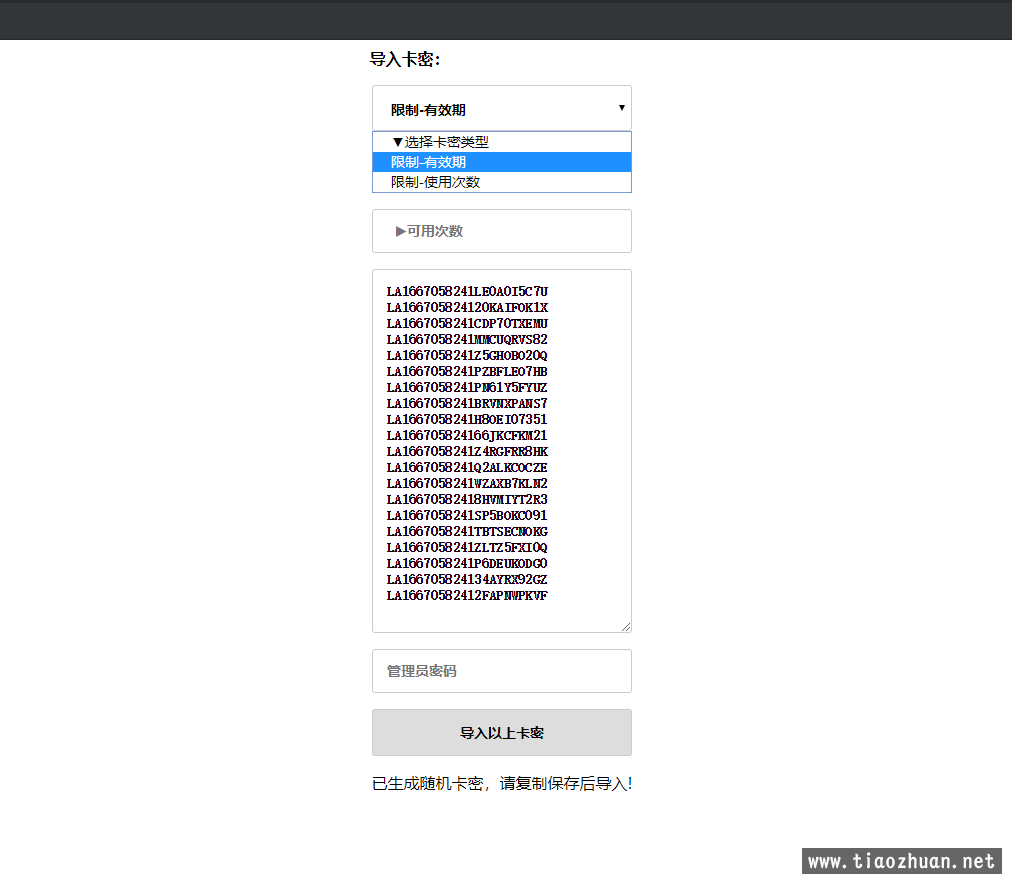The height and width of the screenshot is (879, 1012).
Task: Focus the 管理员密码 password field
Action: point(501,671)
